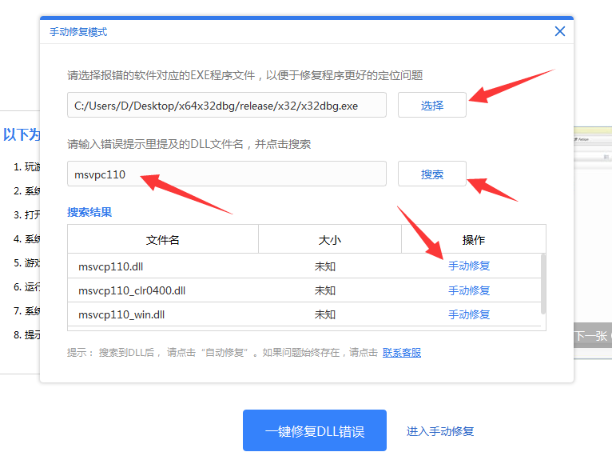
Task: Open the 联系客服 link
Action: [x=401, y=352]
